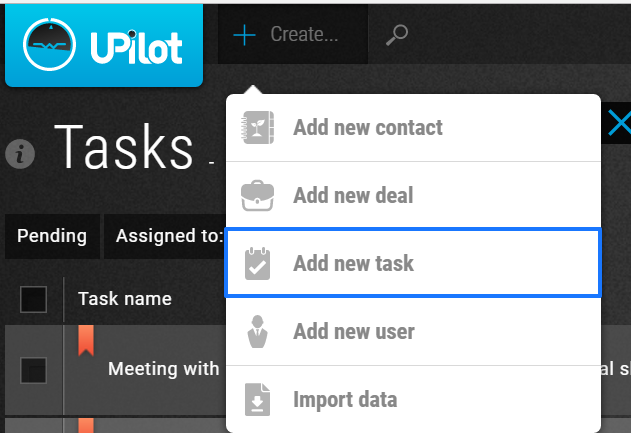This screenshot has width=631, height=433.
Task: Open the search magnifier icon
Action: point(397,35)
